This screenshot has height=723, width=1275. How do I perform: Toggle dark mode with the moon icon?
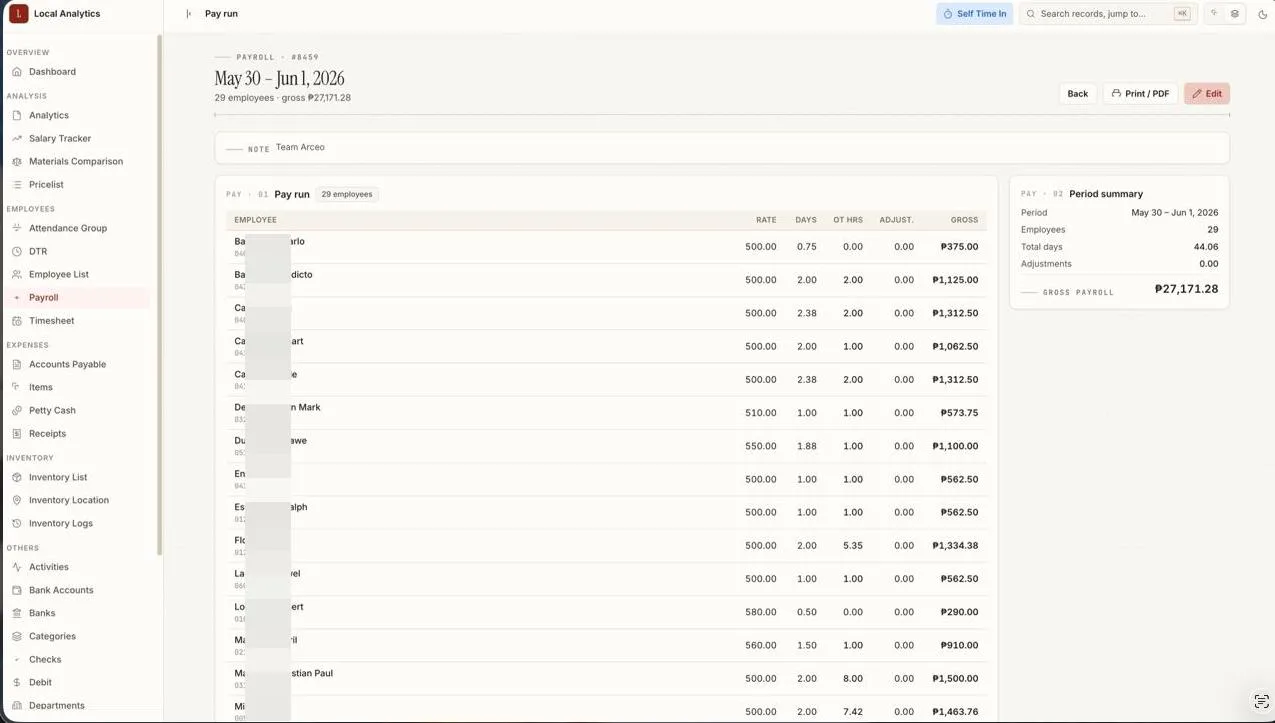point(1262,14)
